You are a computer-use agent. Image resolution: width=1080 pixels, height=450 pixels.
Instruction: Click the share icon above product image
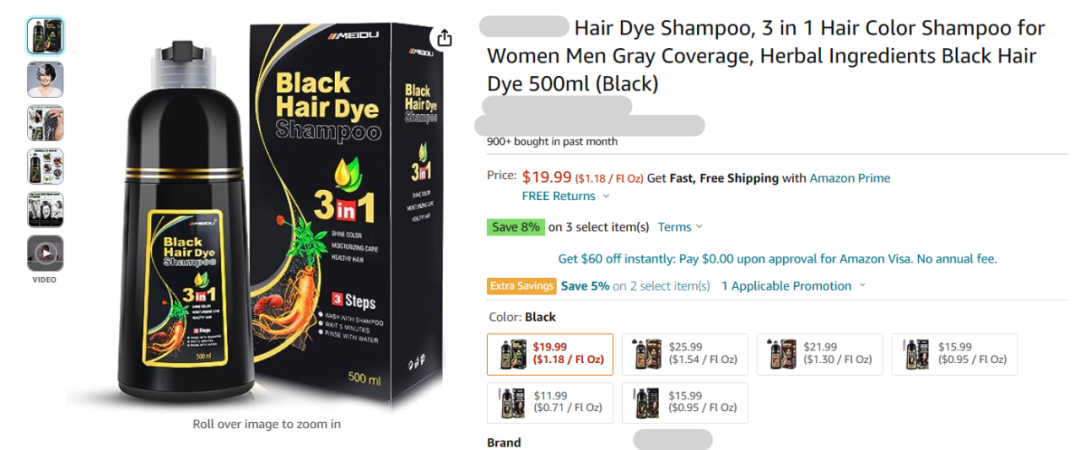tap(444, 37)
